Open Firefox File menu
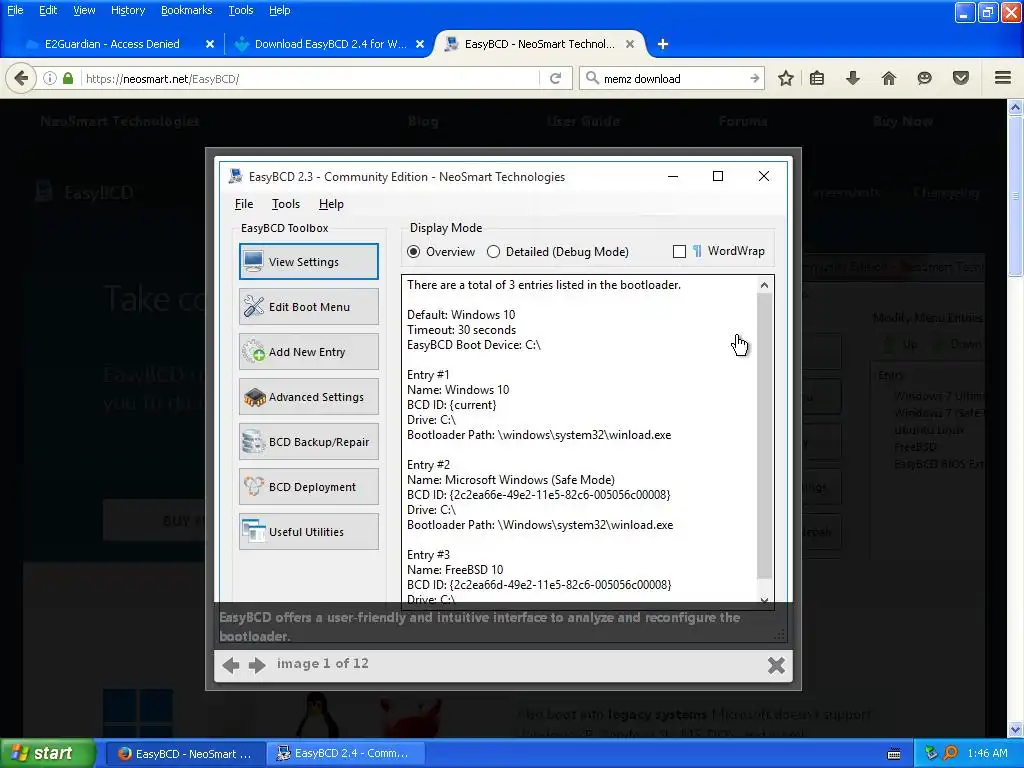Image resolution: width=1024 pixels, height=768 pixels. coord(15,10)
